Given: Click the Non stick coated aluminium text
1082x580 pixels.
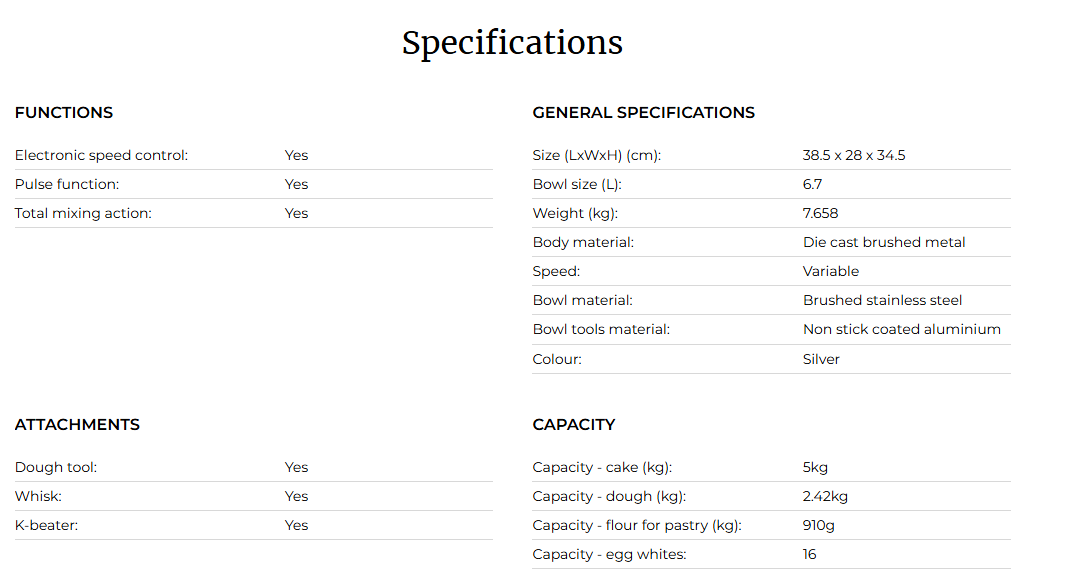Looking at the screenshot, I should click(901, 329).
